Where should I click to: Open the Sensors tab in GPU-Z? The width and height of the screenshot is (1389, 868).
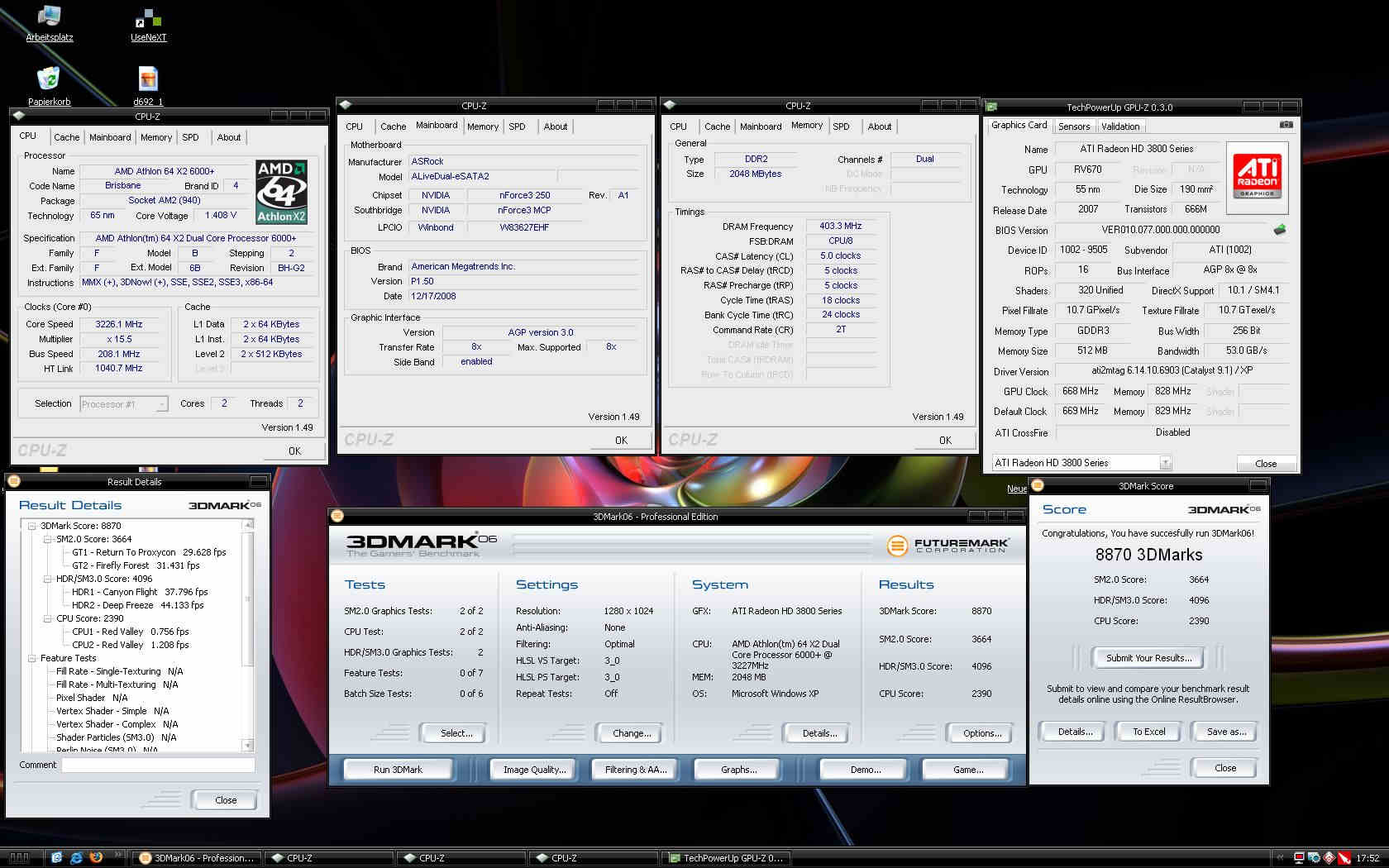coord(1074,126)
